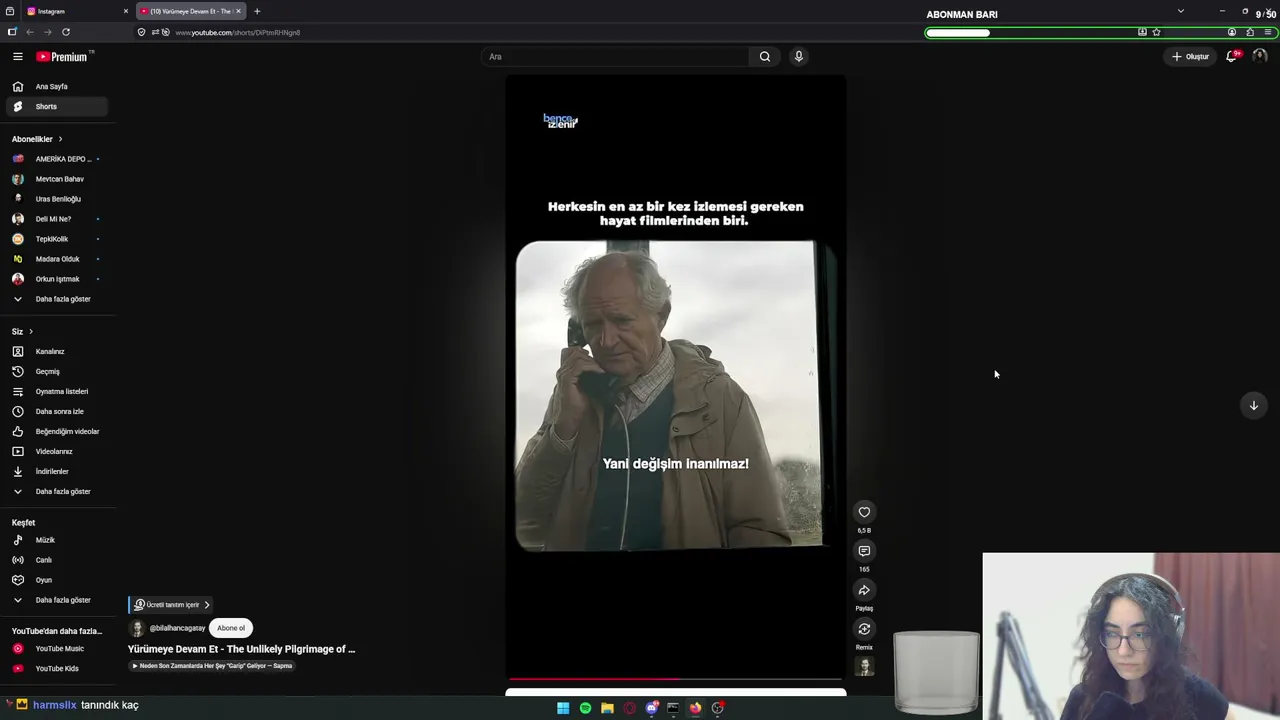Open the Opera browser taskbar icon
1280x720 pixels.
(x=629, y=708)
